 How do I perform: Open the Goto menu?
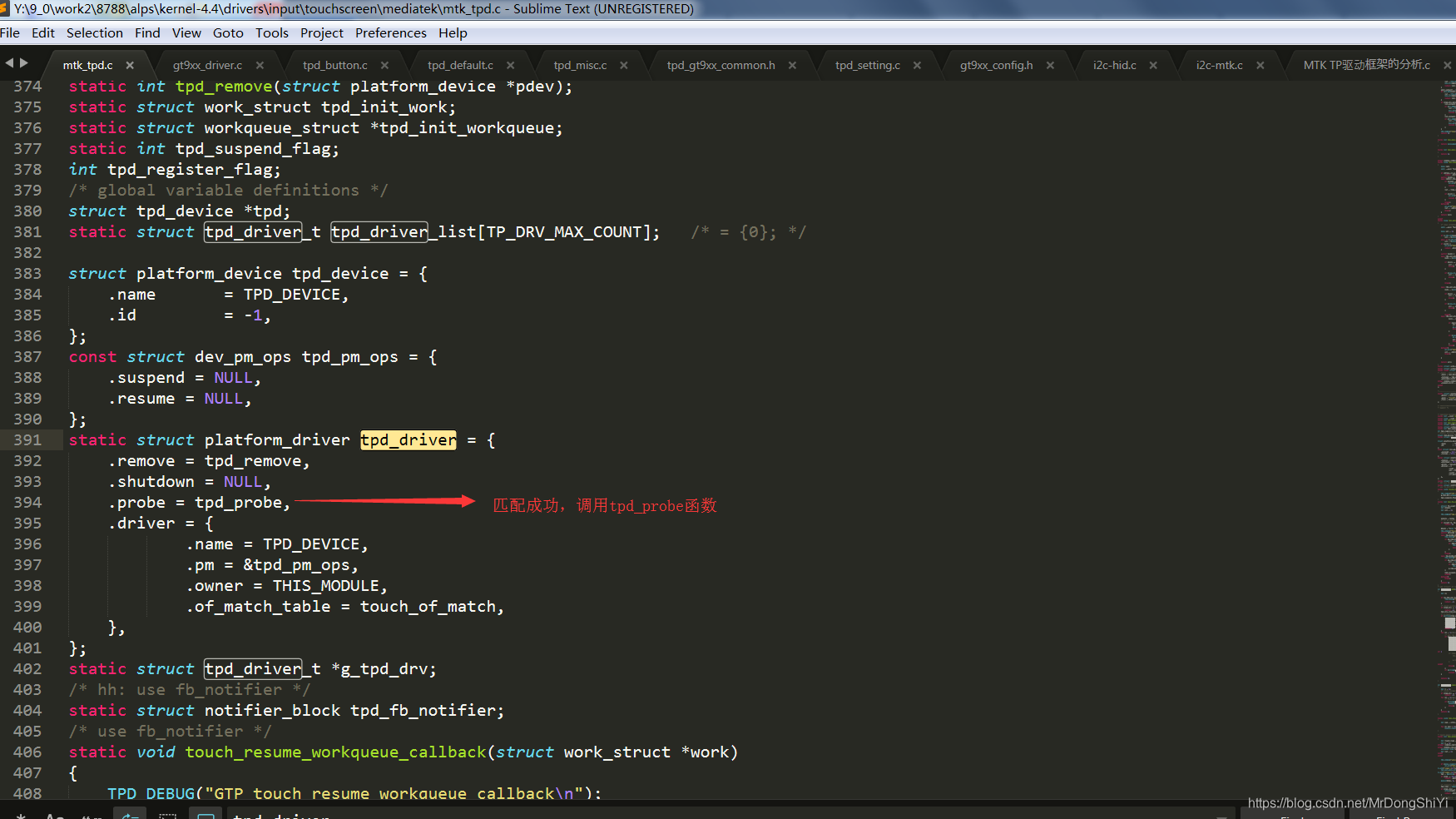(228, 32)
